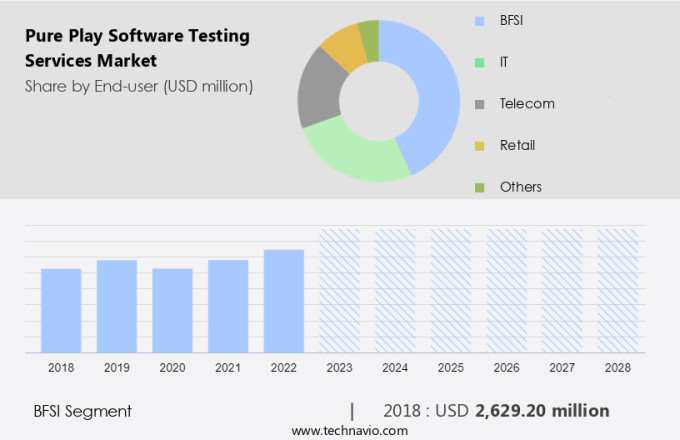Select the Retail yellow legend swatch
The width and height of the screenshot is (680, 440).
(479, 146)
